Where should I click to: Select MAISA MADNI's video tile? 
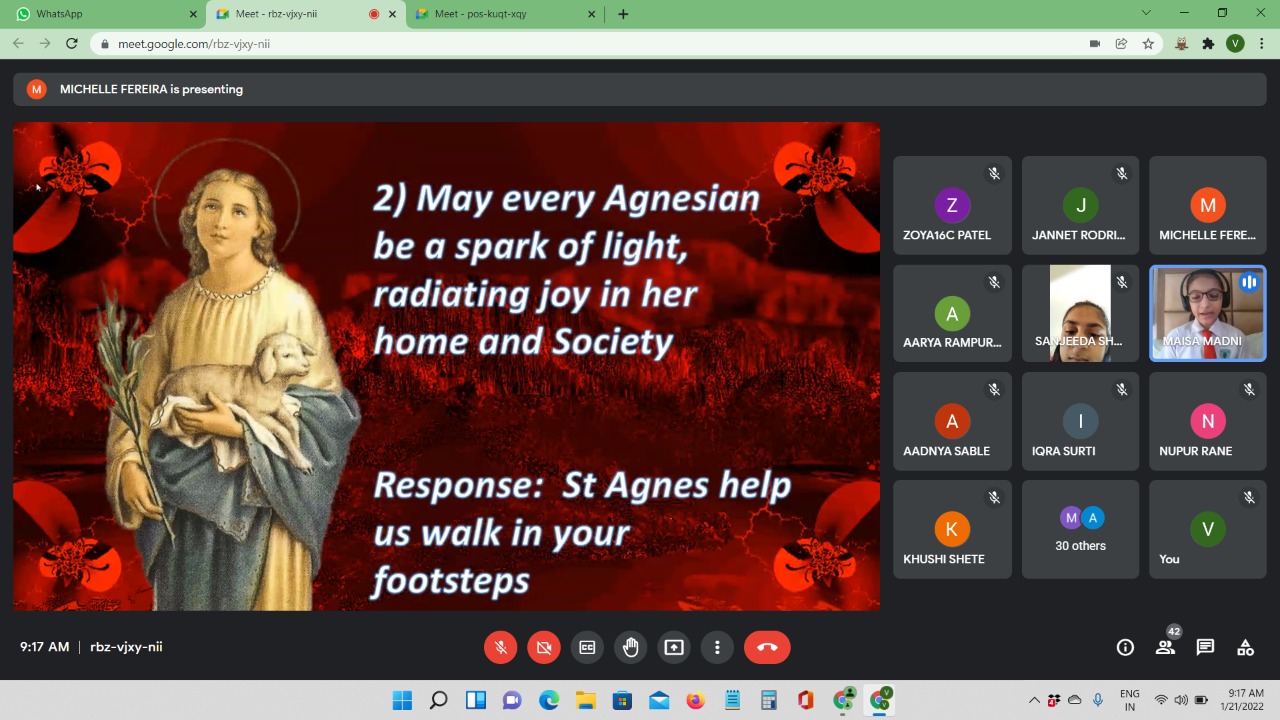pos(1208,313)
